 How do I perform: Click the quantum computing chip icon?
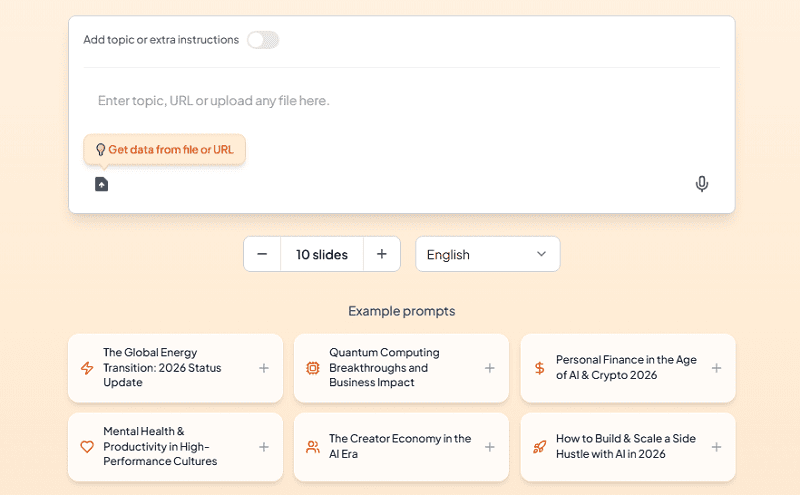point(313,368)
